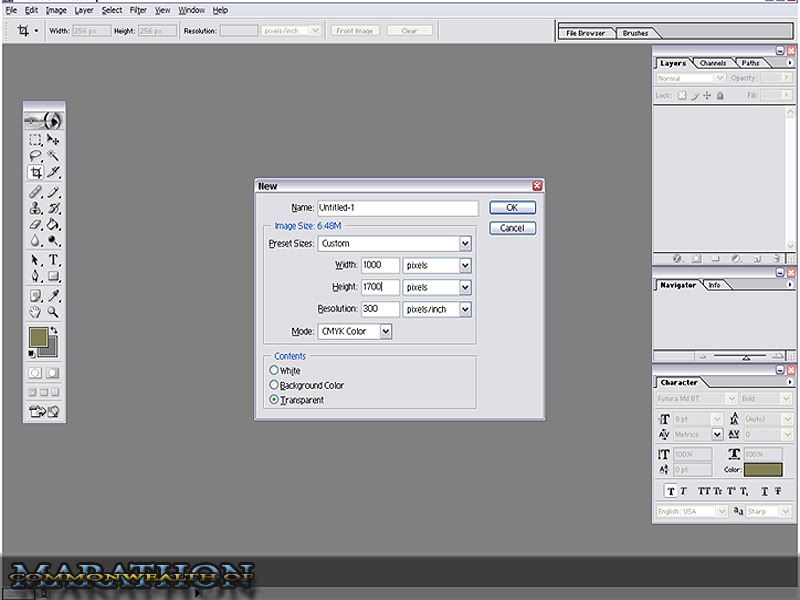
Task: Select the Magic Wand tool
Action: (x=54, y=156)
